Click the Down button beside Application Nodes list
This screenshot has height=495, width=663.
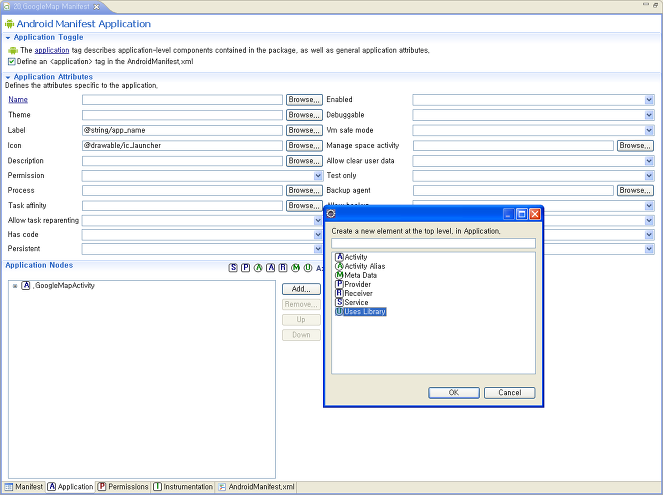pos(301,335)
